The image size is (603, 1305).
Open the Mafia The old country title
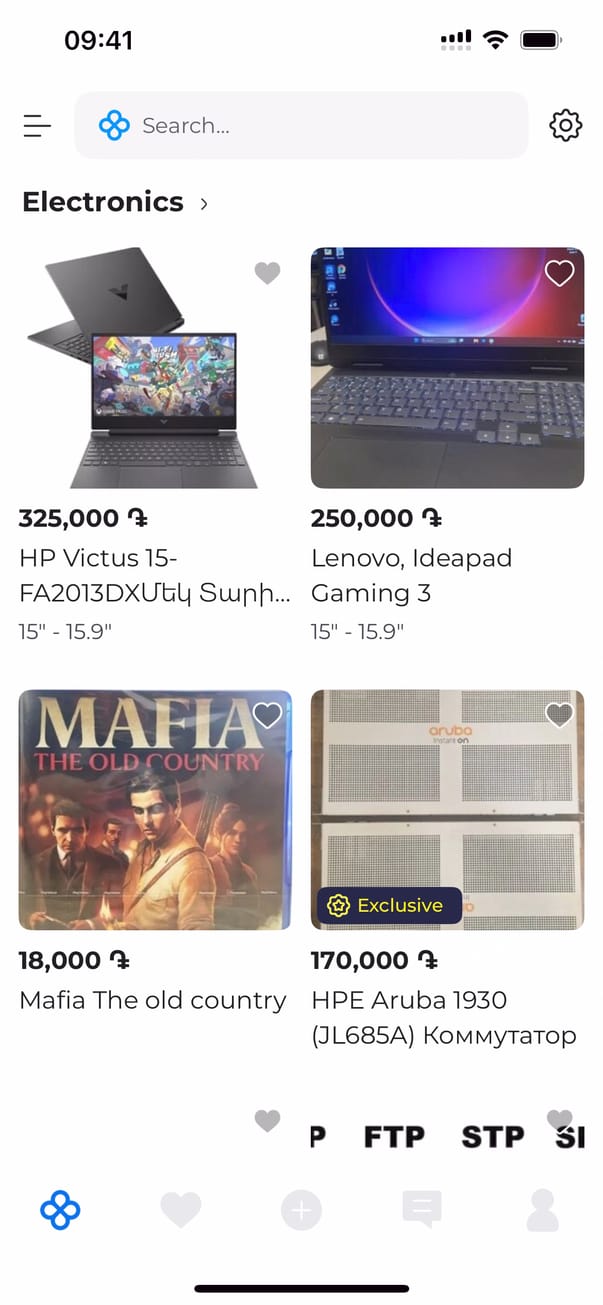tap(153, 1000)
